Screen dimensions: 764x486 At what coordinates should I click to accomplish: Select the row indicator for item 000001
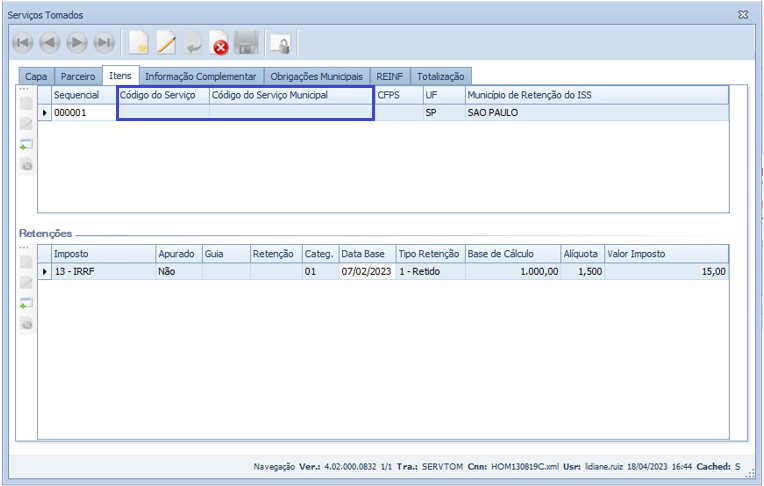point(44,113)
